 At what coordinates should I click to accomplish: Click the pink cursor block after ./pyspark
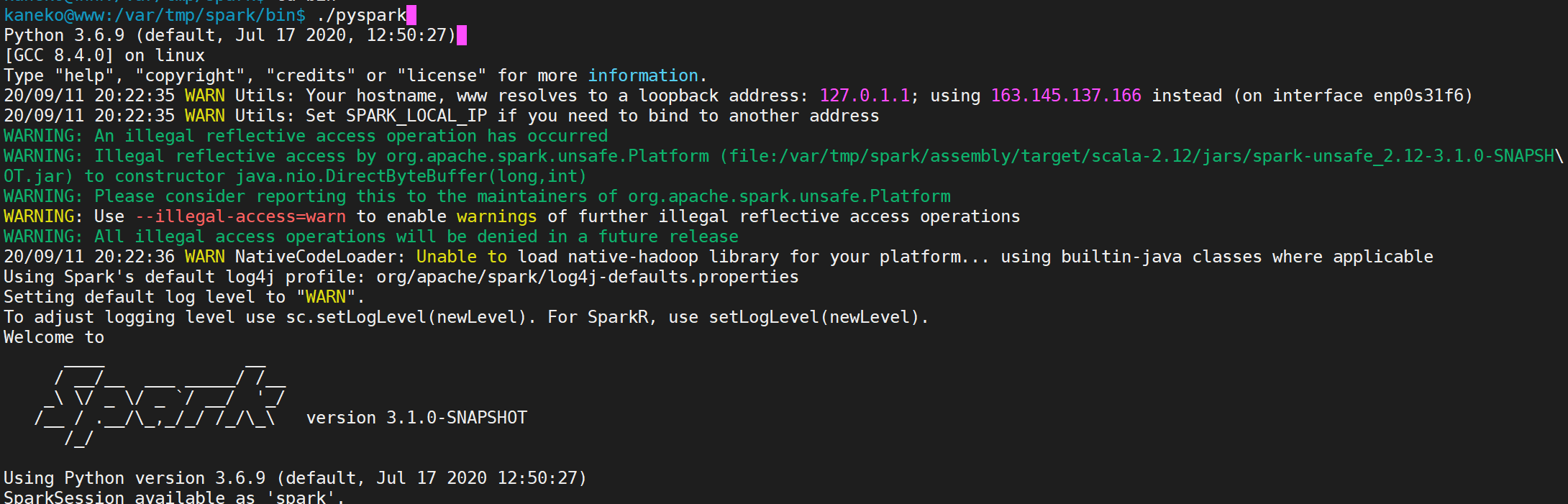tap(411, 15)
